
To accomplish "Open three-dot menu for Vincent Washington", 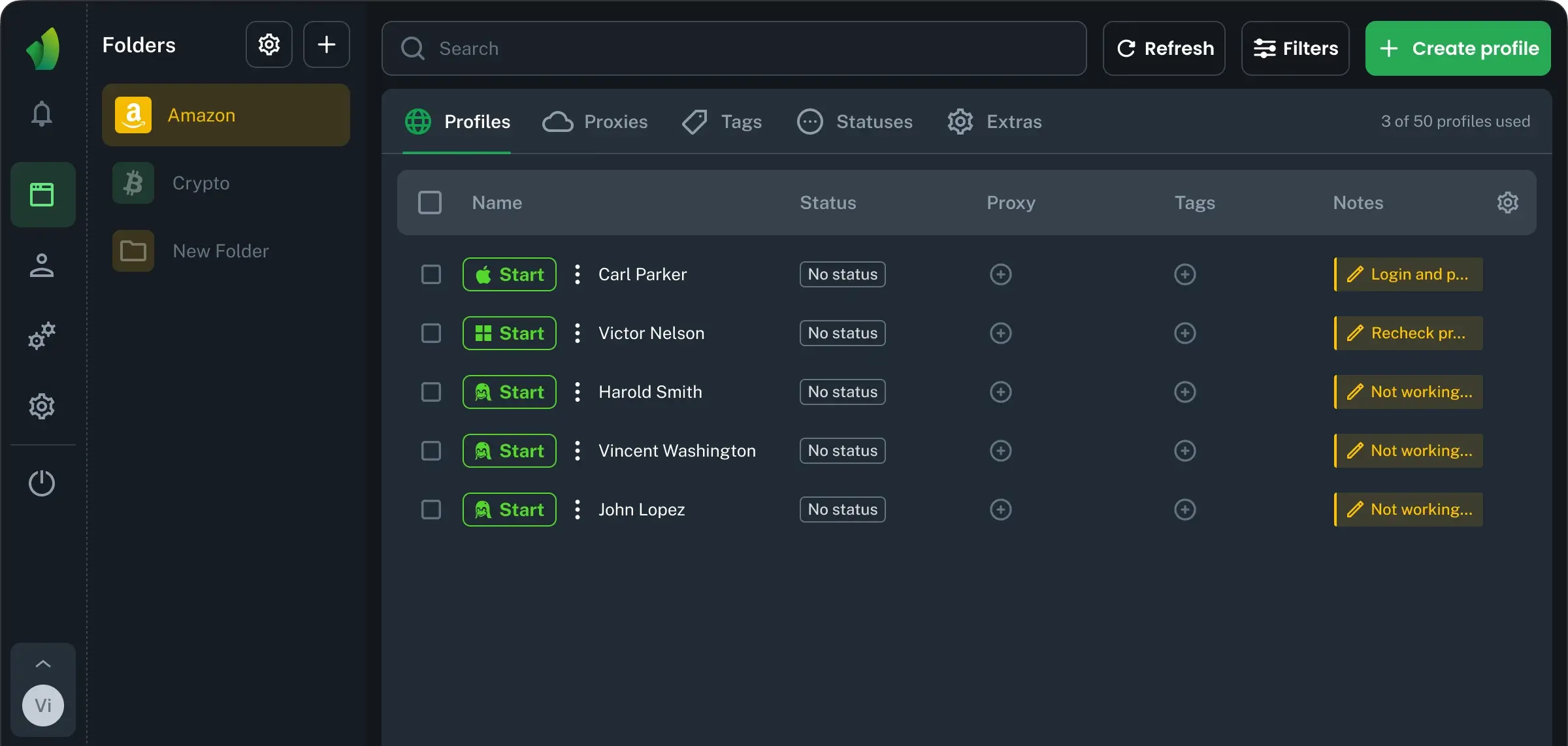I will (x=578, y=451).
